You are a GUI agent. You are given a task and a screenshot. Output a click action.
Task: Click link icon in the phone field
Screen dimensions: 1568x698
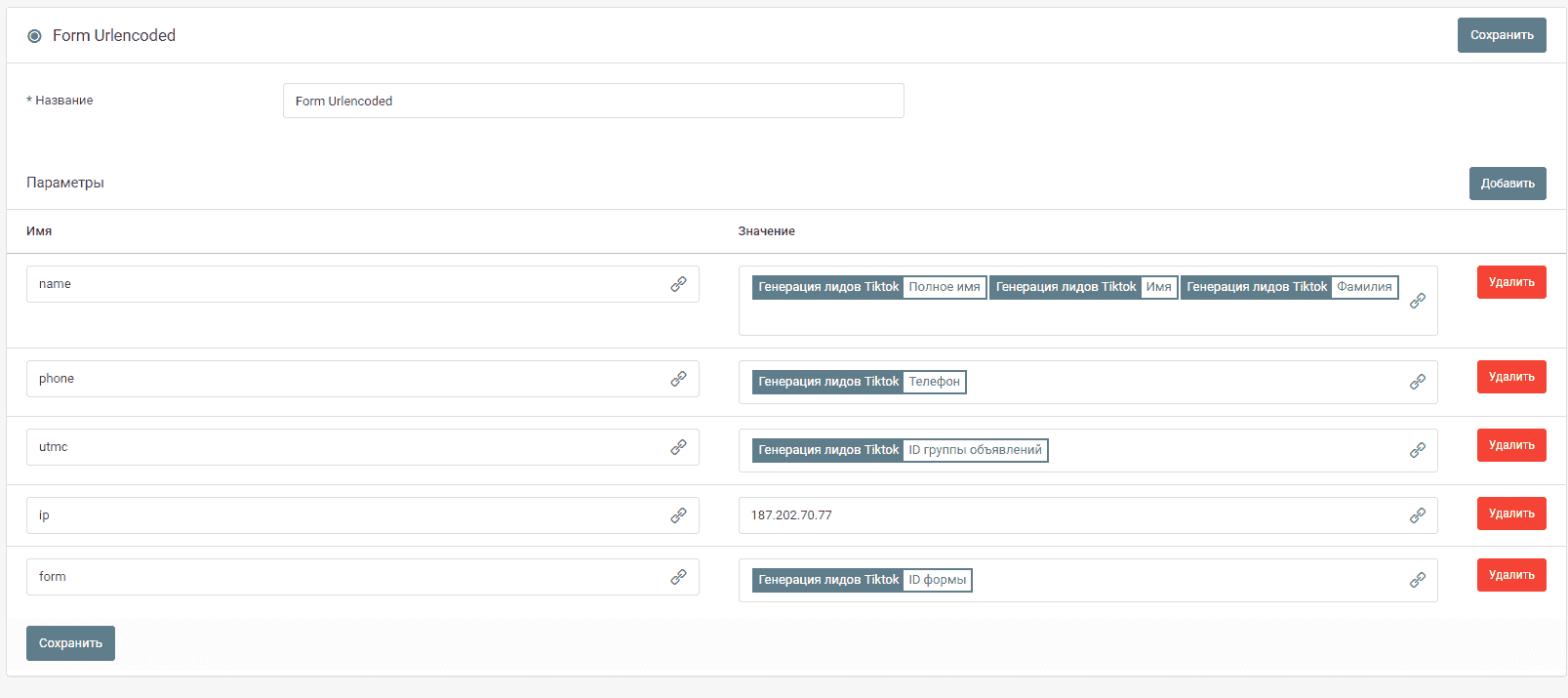click(x=678, y=379)
